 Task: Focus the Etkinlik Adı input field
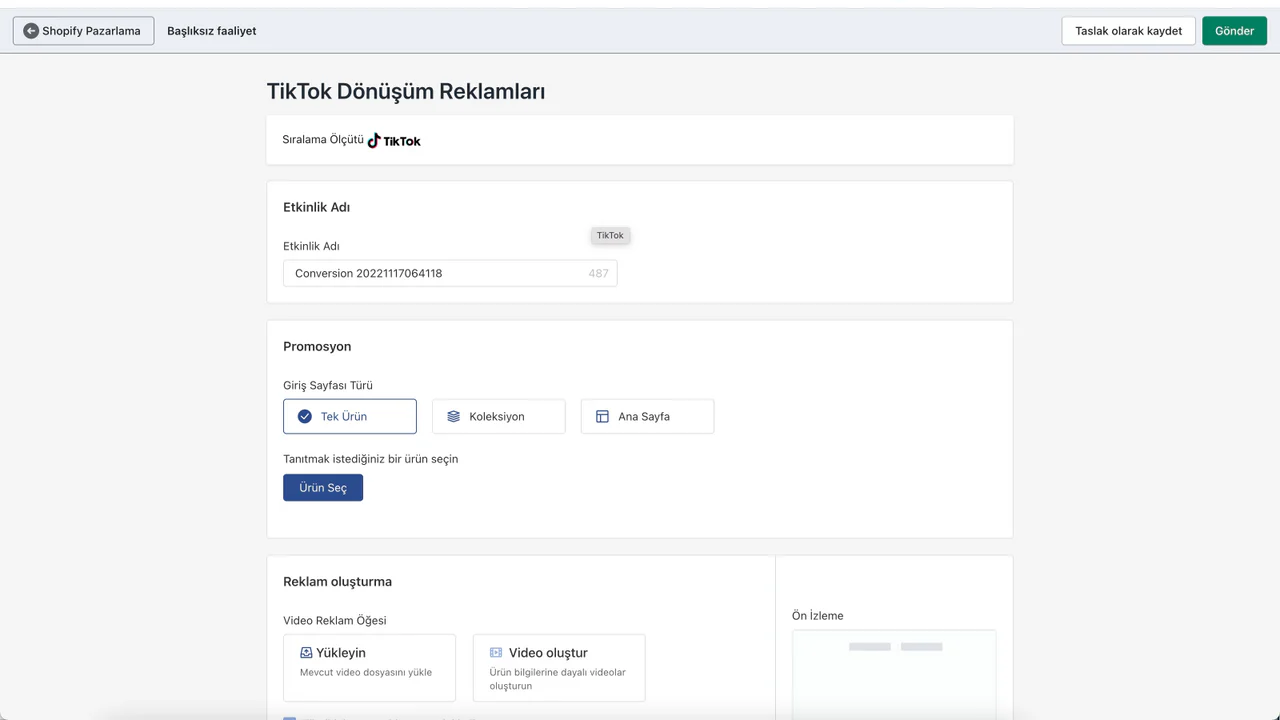coord(450,273)
